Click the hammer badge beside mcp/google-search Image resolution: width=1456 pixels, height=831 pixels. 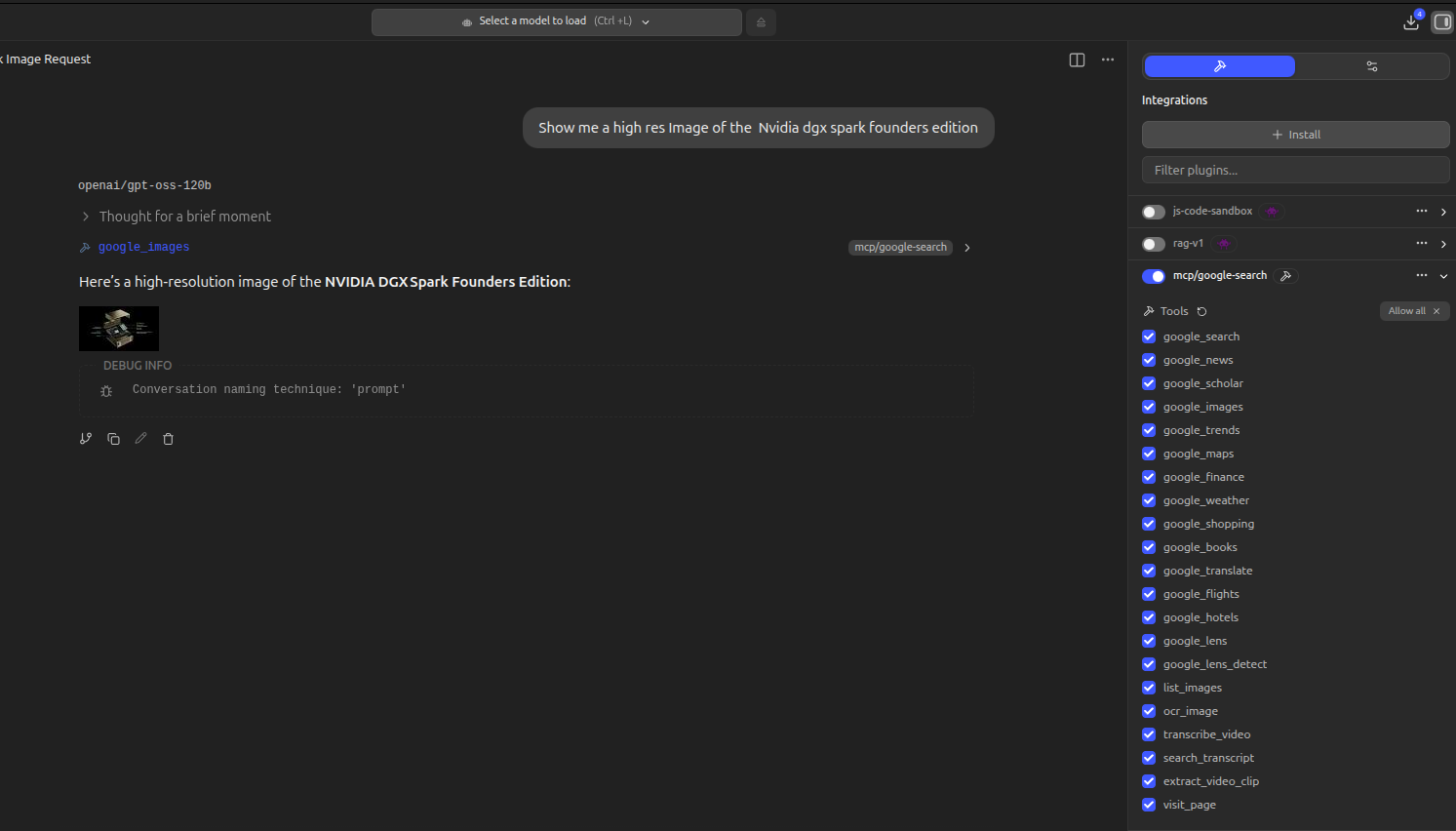click(x=1286, y=276)
